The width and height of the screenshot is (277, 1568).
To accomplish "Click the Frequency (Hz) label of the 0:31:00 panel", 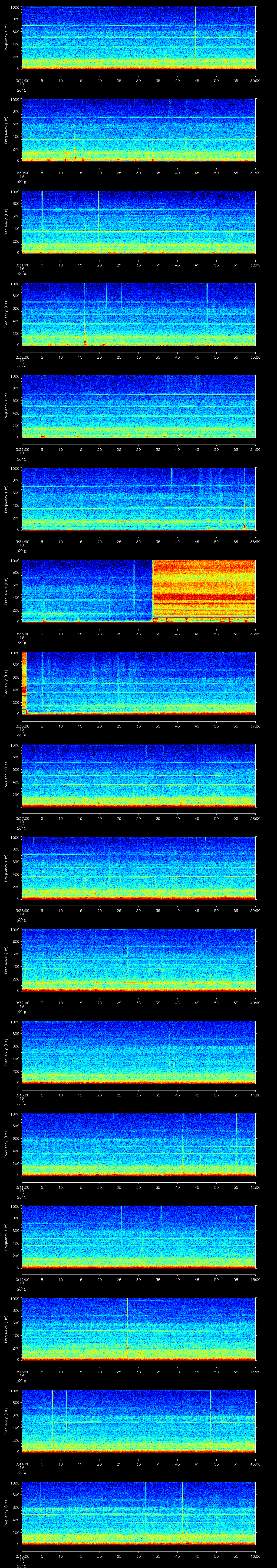I will (6, 222).
